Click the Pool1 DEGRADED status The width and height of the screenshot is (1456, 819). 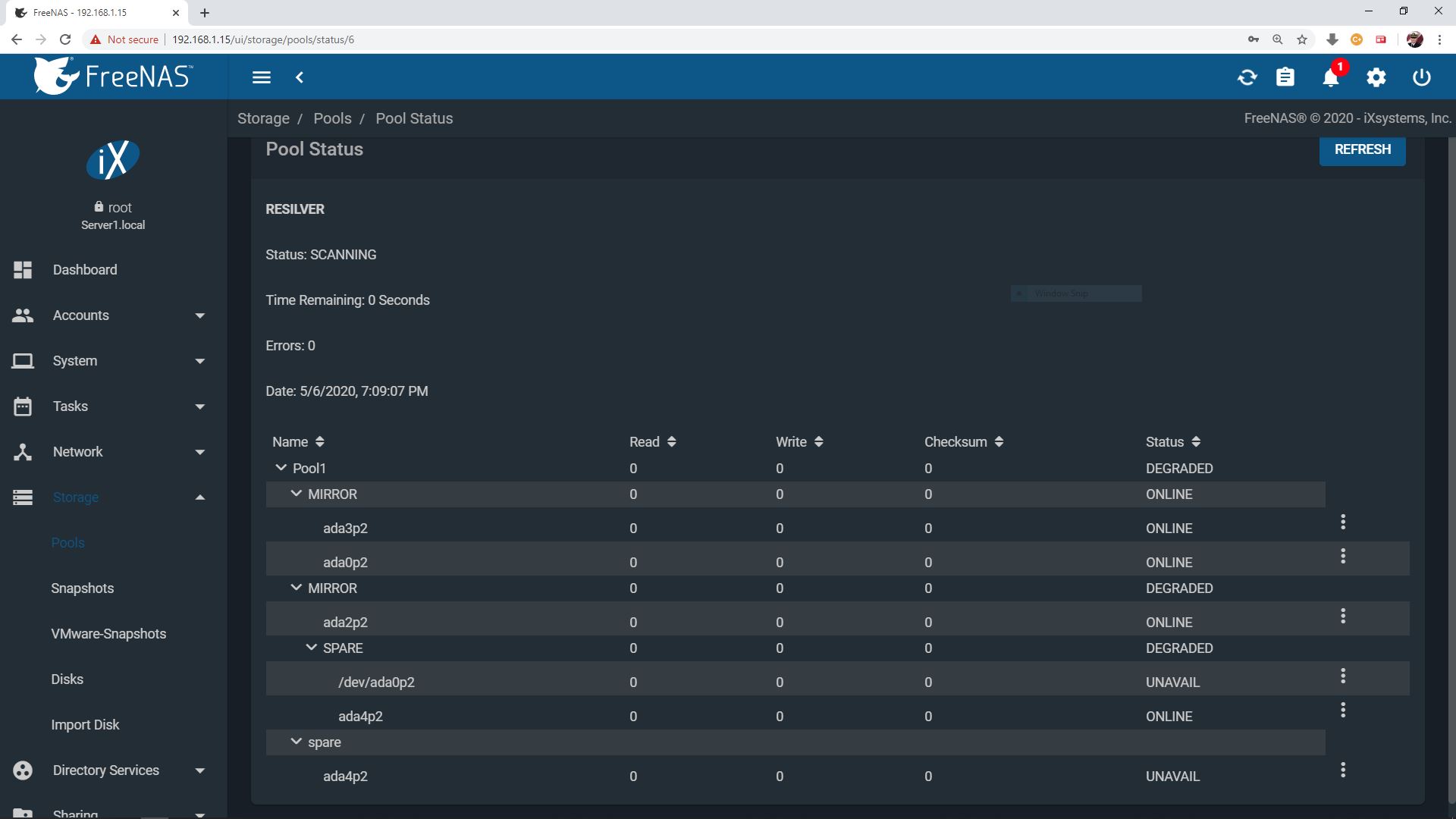(1179, 468)
